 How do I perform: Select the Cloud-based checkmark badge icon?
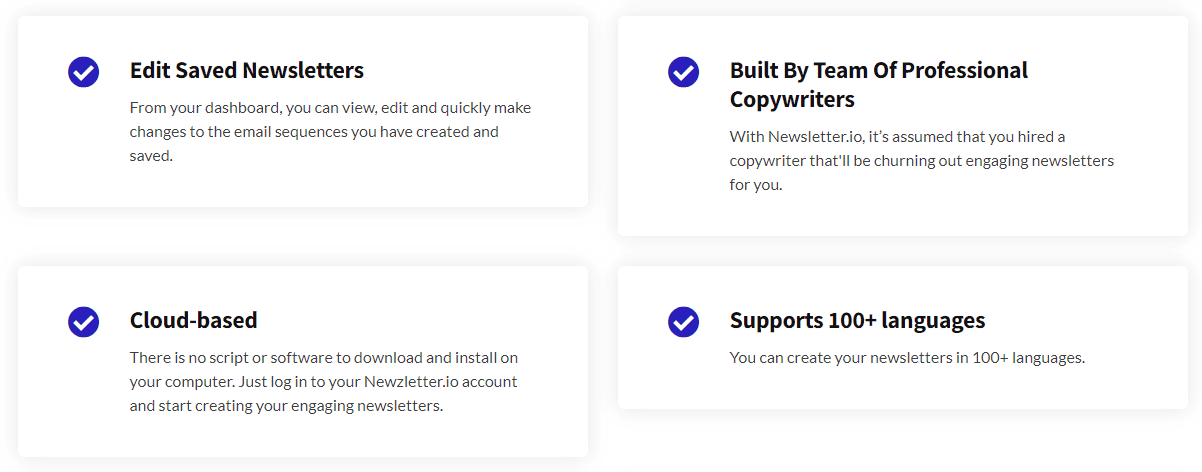pyautogui.click(x=83, y=322)
